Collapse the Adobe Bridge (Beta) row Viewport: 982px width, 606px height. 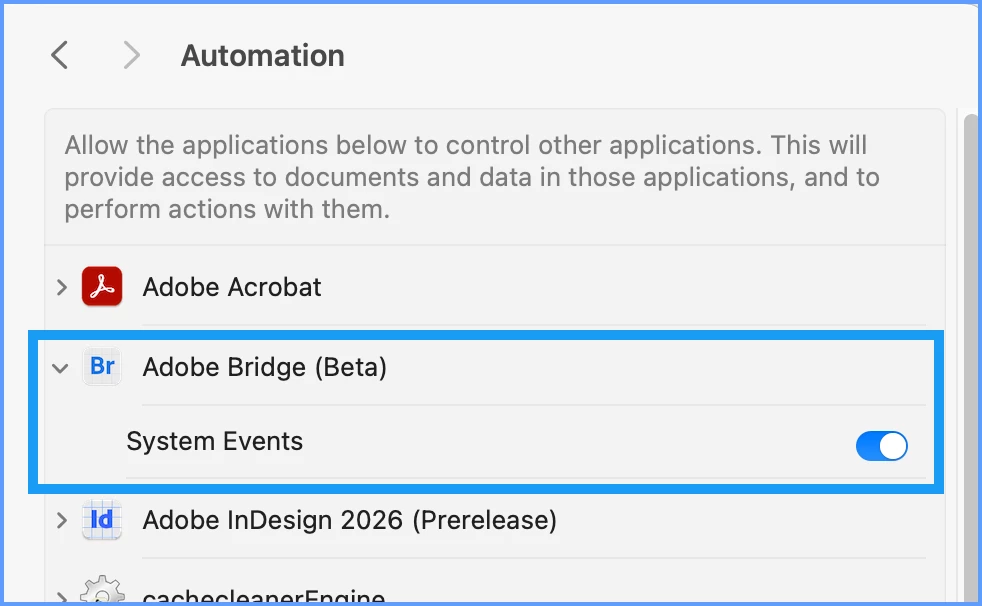pos(60,368)
